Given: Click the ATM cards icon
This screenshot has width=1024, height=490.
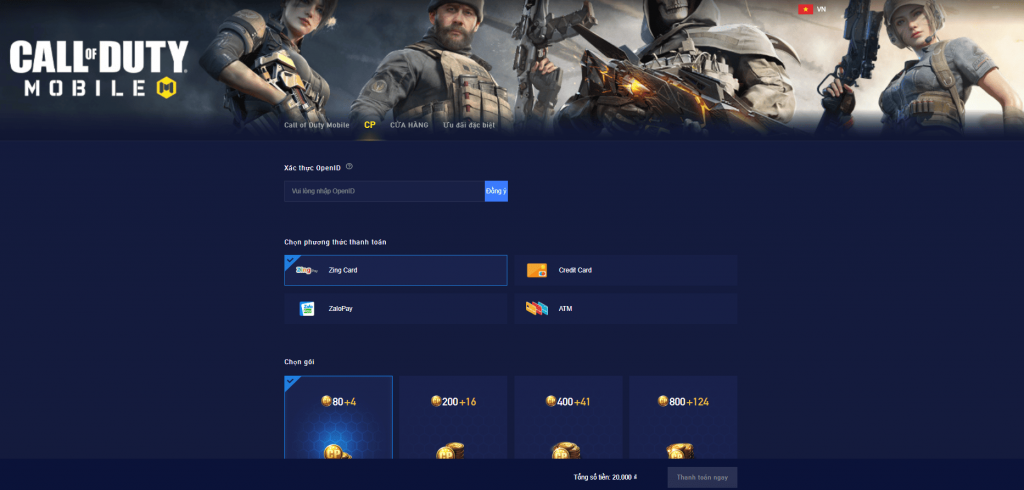Looking at the screenshot, I should pos(536,308).
